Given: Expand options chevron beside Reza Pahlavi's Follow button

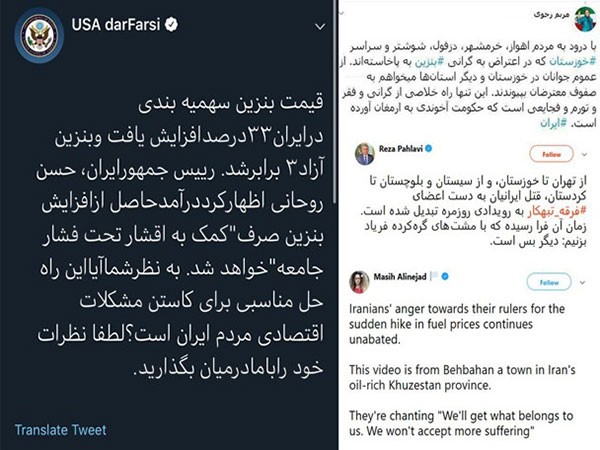Looking at the screenshot, I should pyautogui.click(x=584, y=155).
